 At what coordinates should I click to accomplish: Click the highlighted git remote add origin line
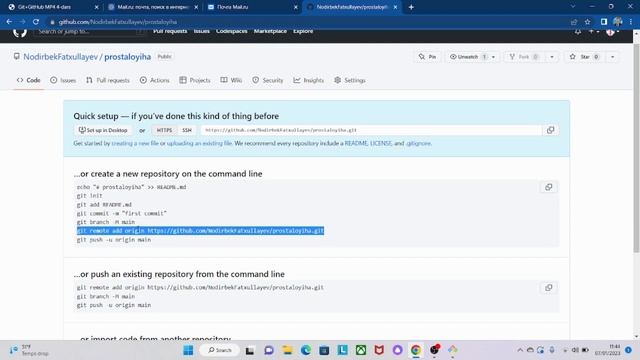click(x=200, y=231)
